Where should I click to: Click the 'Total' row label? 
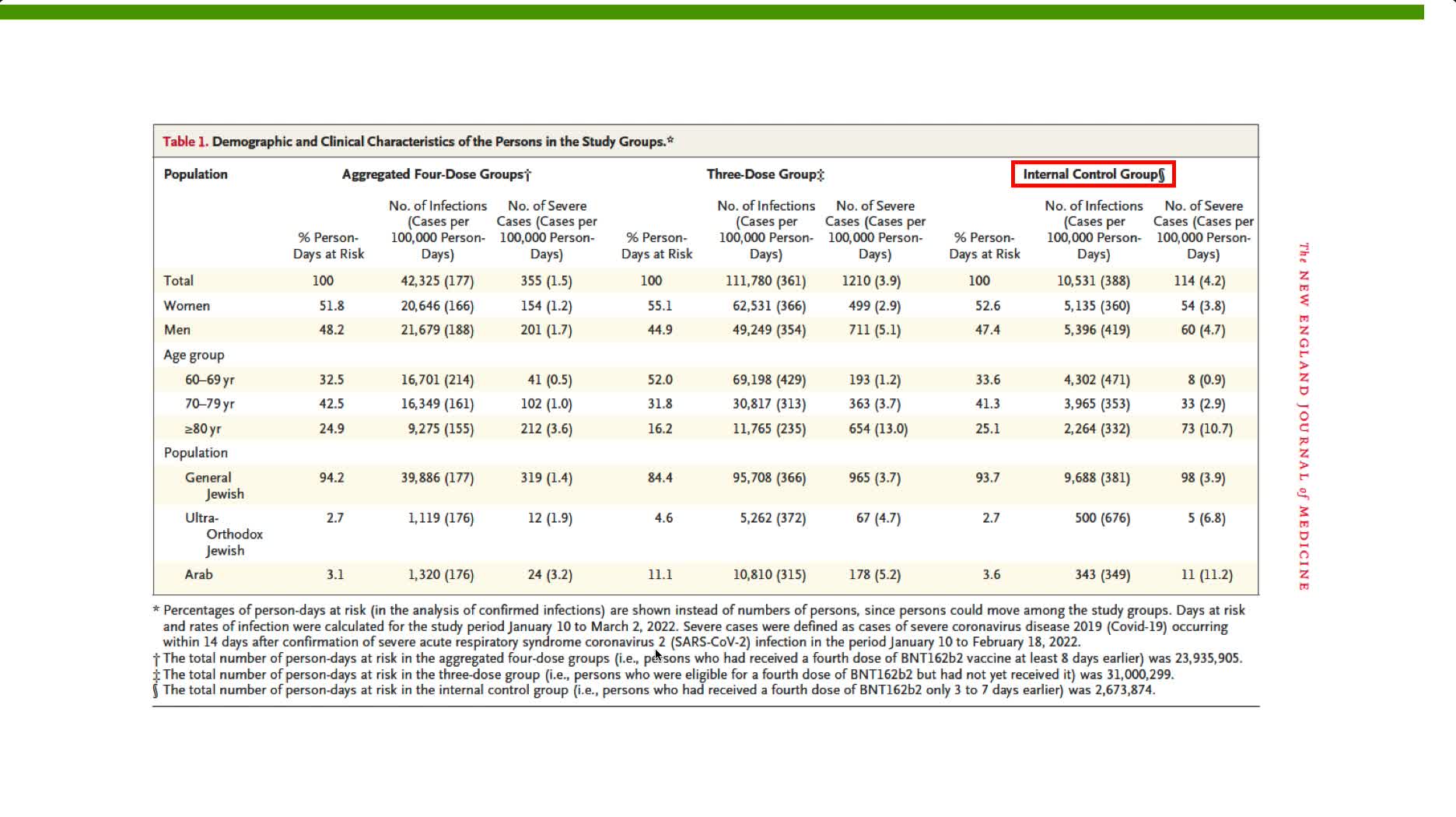click(x=178, y=281)
